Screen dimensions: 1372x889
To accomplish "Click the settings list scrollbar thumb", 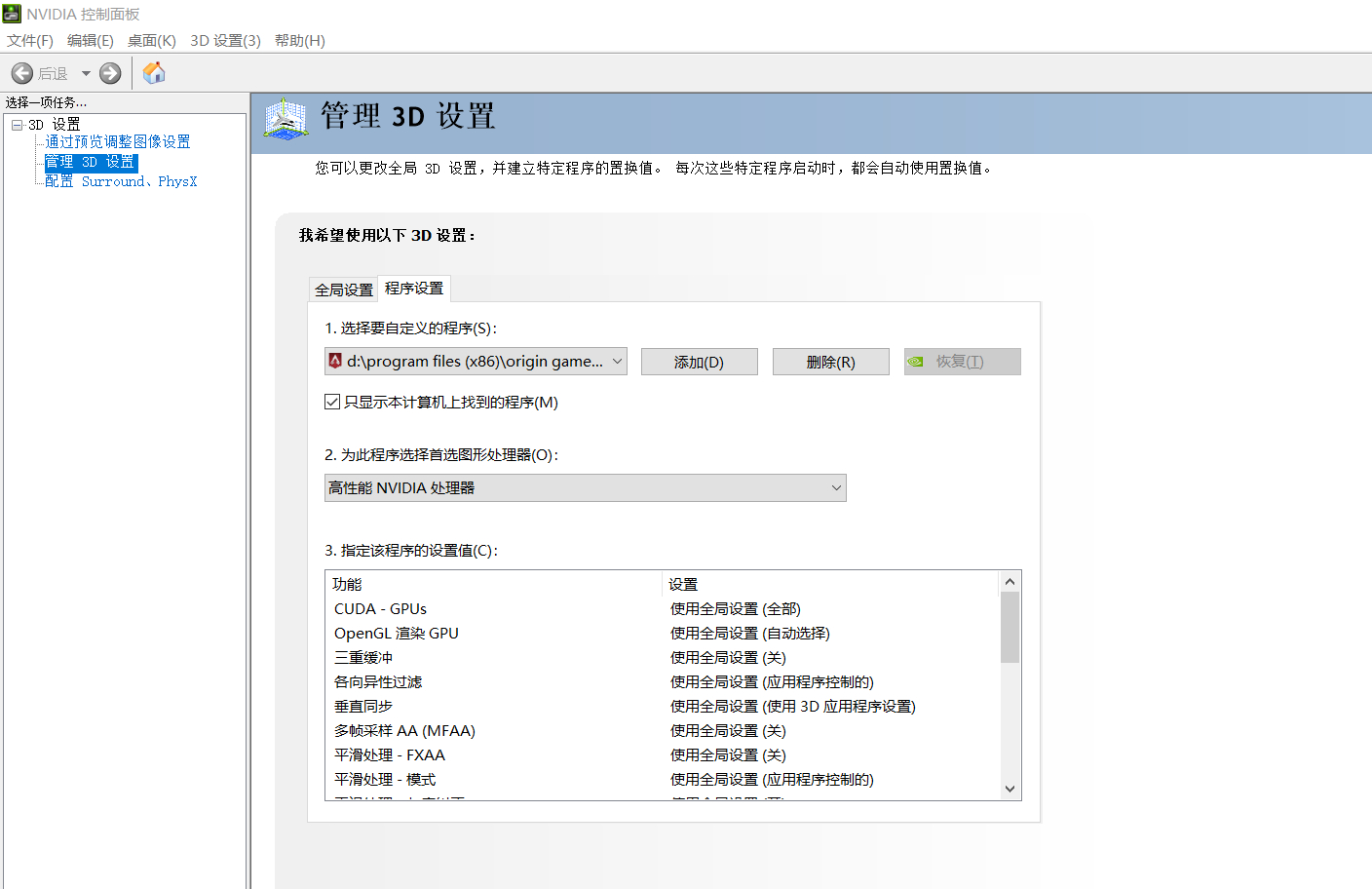I will (1010, 628).
